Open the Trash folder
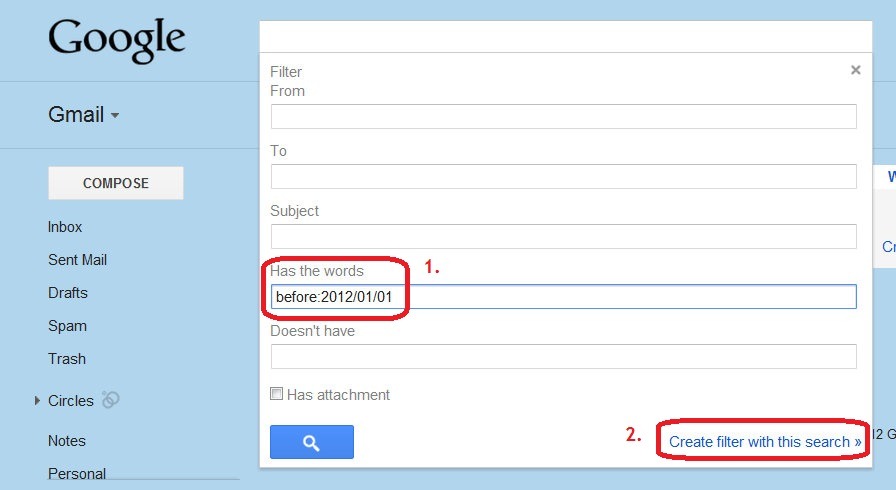Viewport: 896px width, 490px height. pyautogui.click(x=67, y=359)
